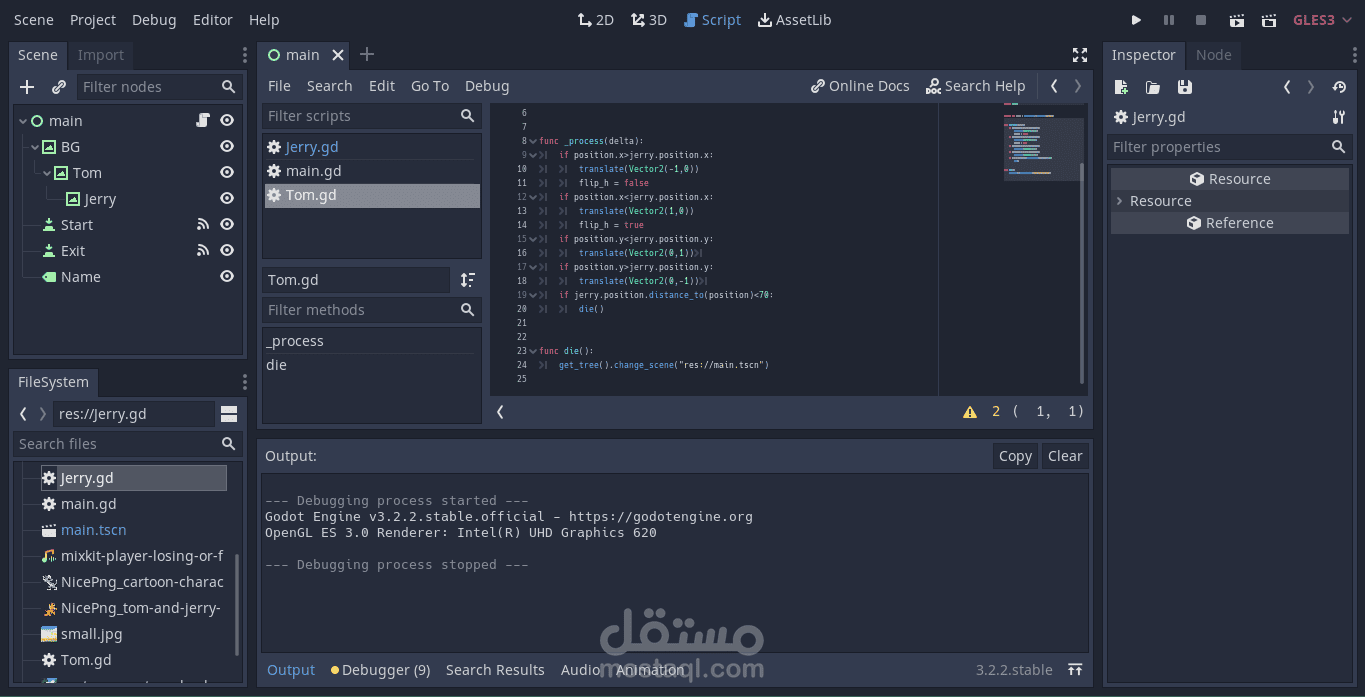Open the GLES3 renderer dropdown
Image resolution: width=1365 pixels, height=697 pixels.
click(1321, 20)
